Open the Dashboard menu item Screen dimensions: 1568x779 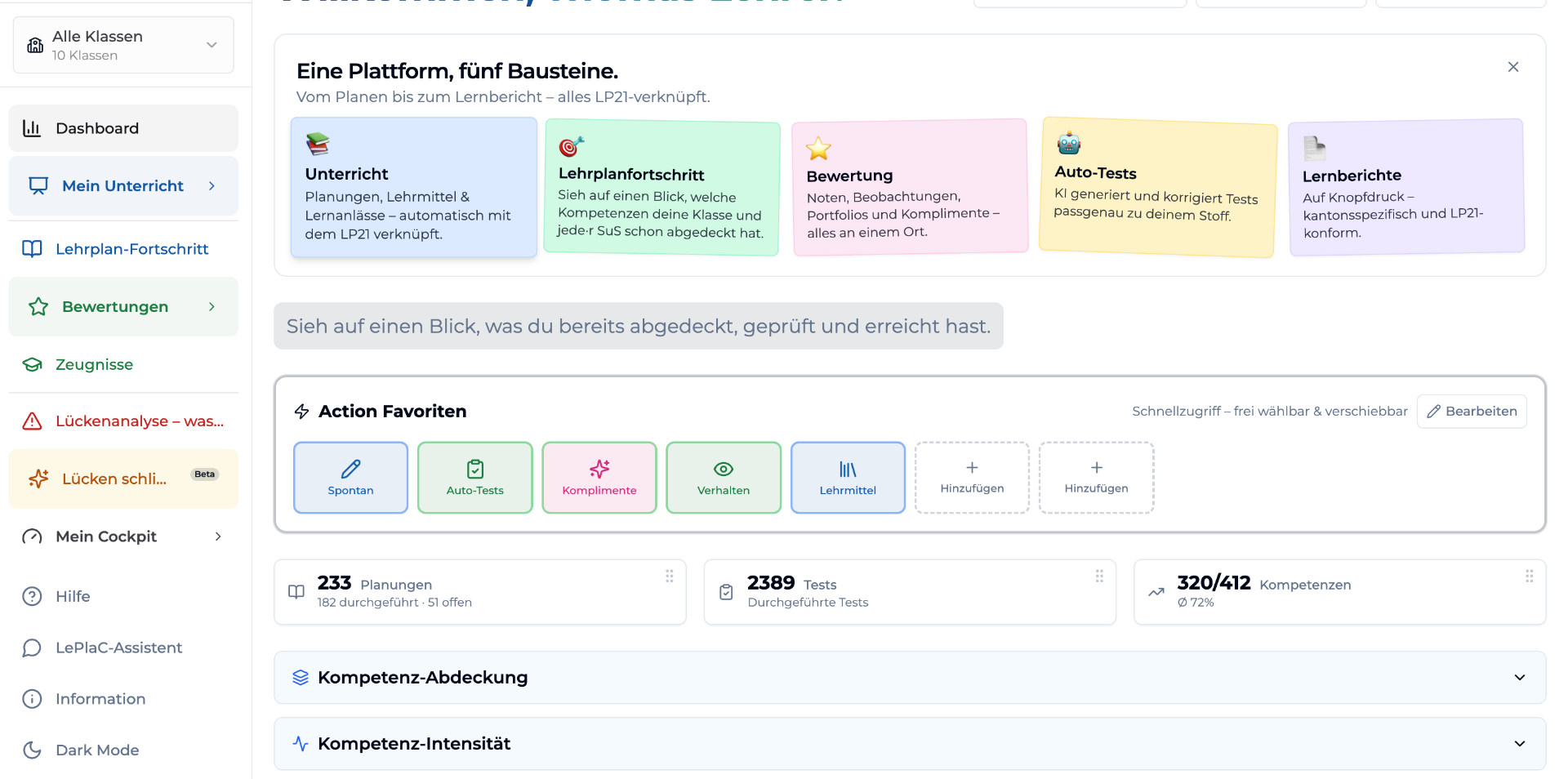(123, 128)
